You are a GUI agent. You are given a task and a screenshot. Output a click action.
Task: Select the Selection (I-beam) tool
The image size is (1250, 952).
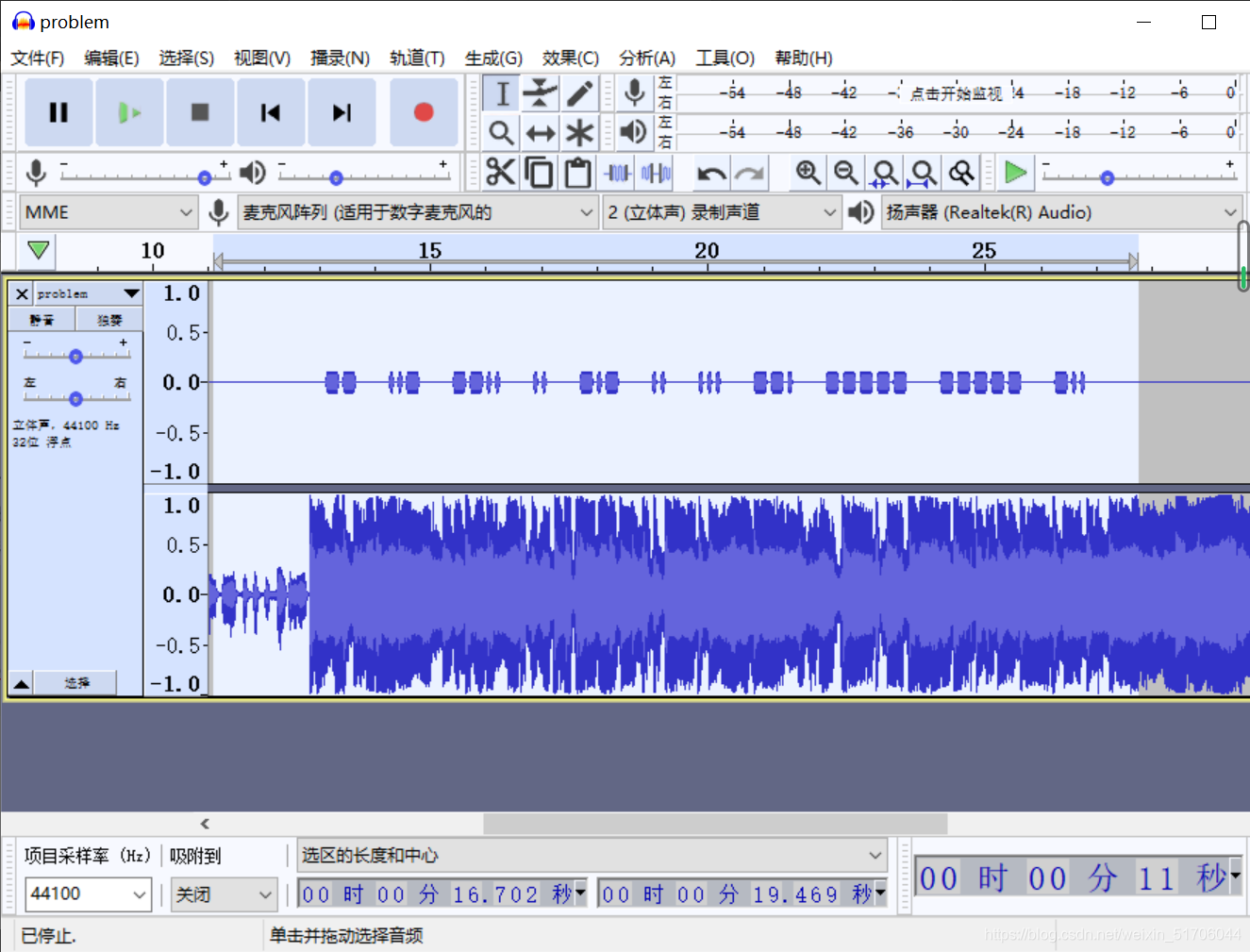[502, 93]
